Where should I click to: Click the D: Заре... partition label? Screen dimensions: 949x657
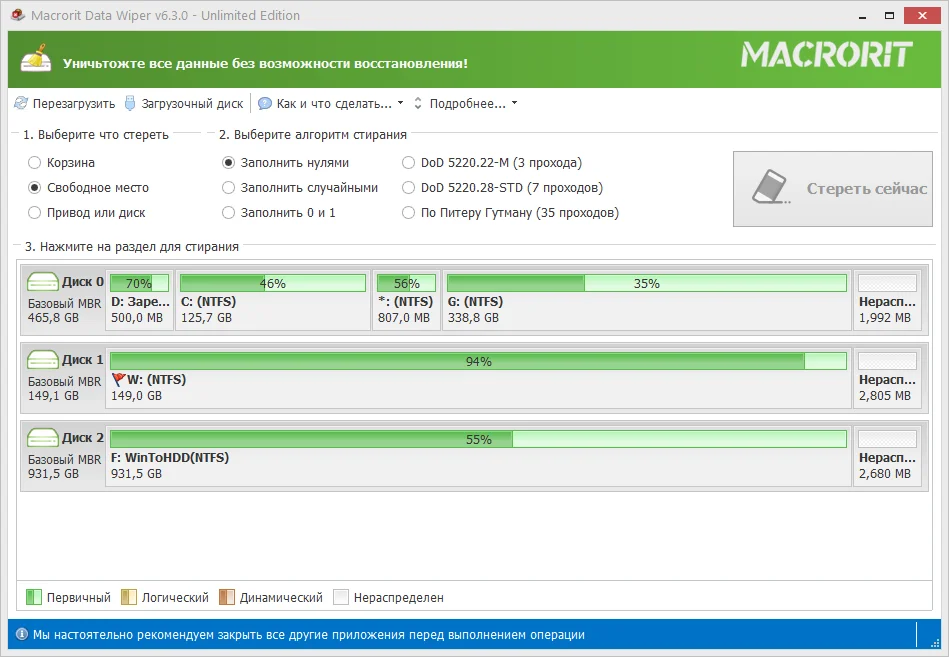coord(140,301)
